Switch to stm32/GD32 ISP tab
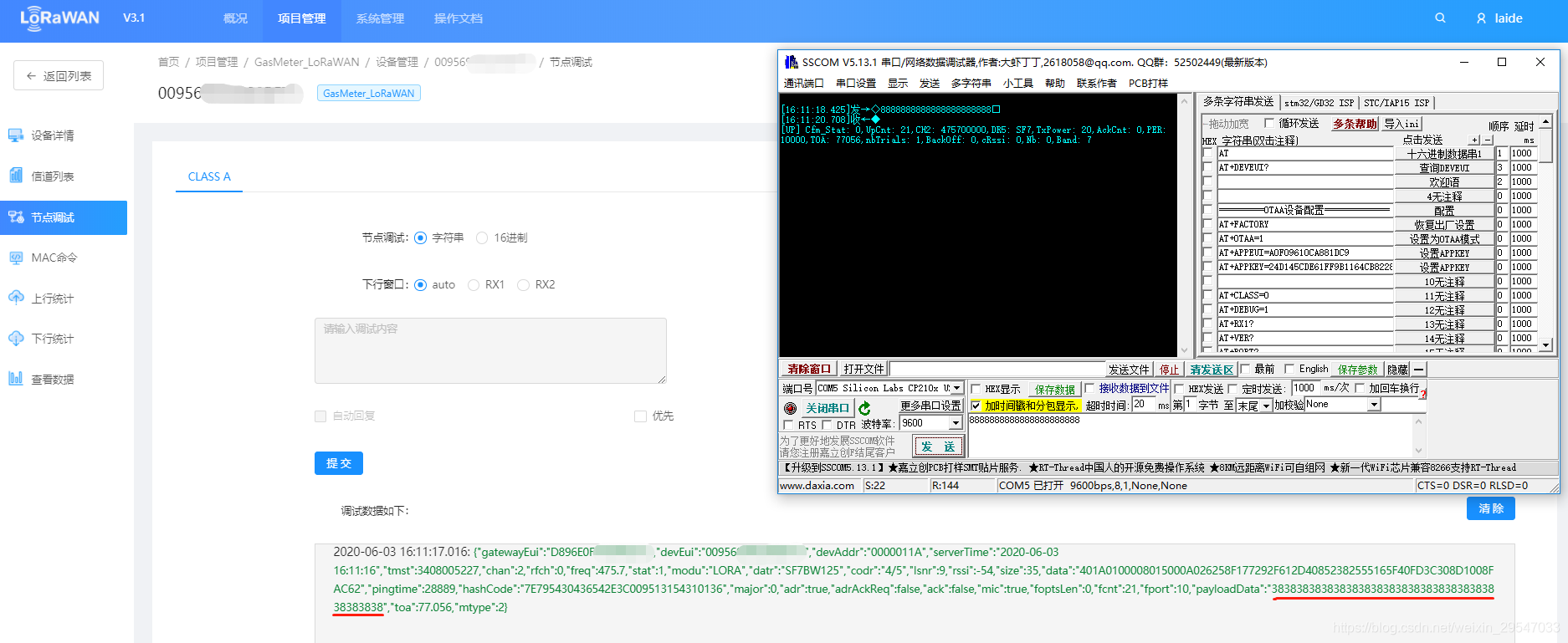The height and width of the screenshot is (643, 1568). tap(1319, 103)
